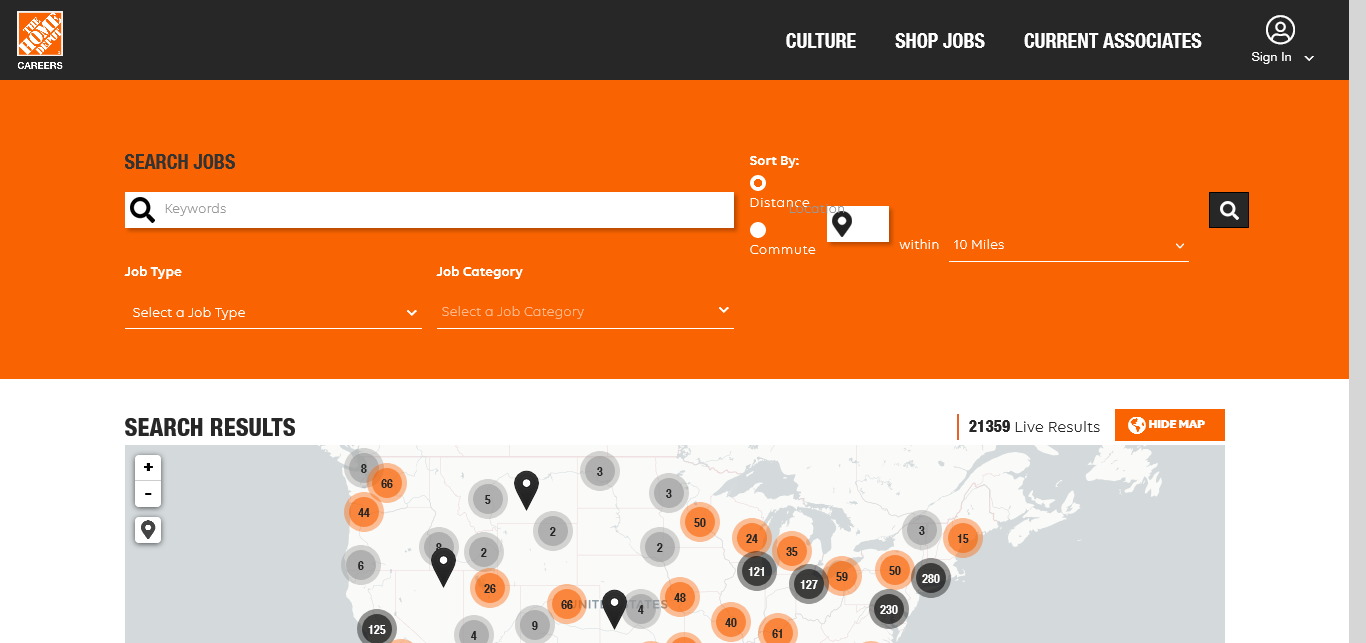This screenshot has width=1366, height=643.
Task: Click the dark search submit magnifier button
Action: 1229,210
